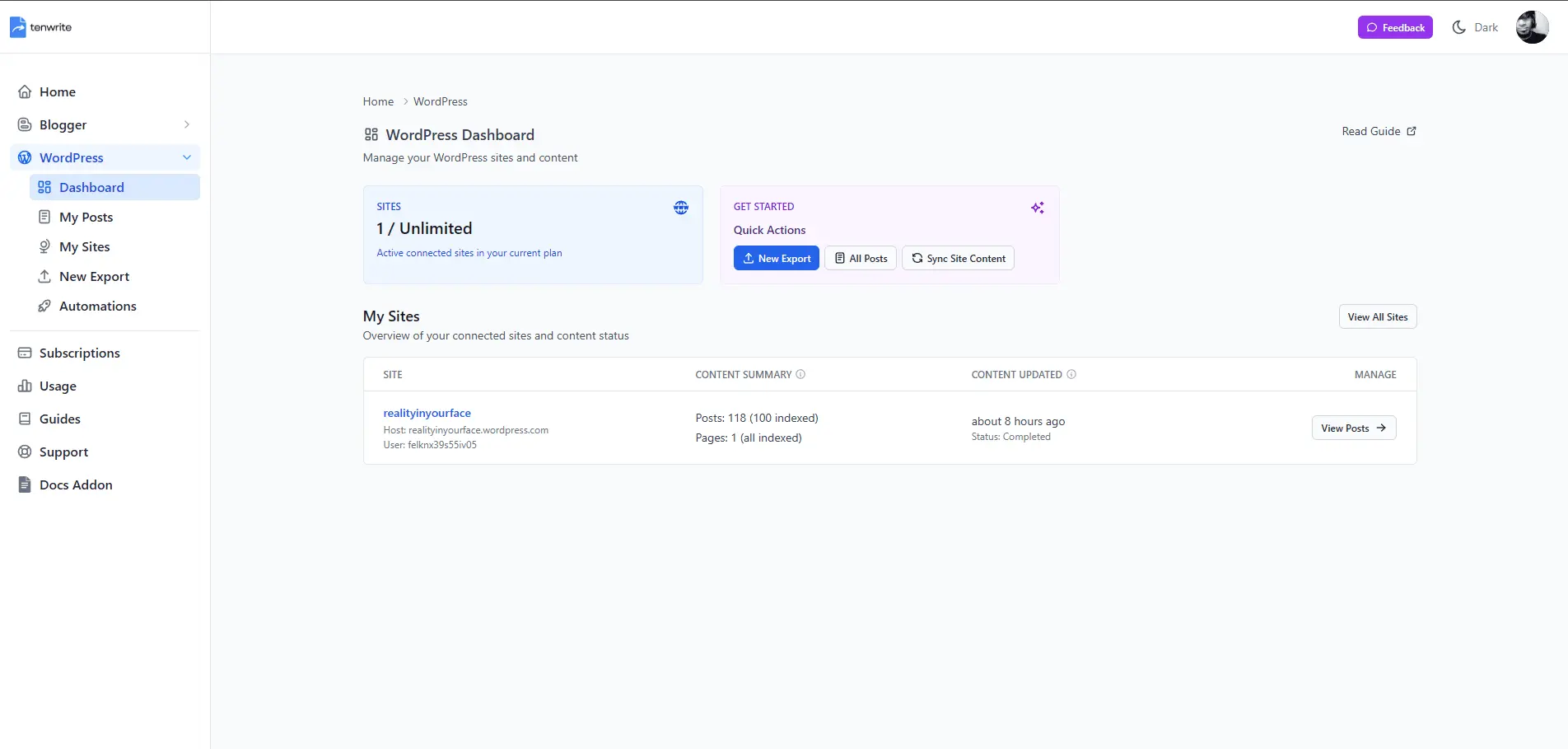Open Guides page

[105, 419]
